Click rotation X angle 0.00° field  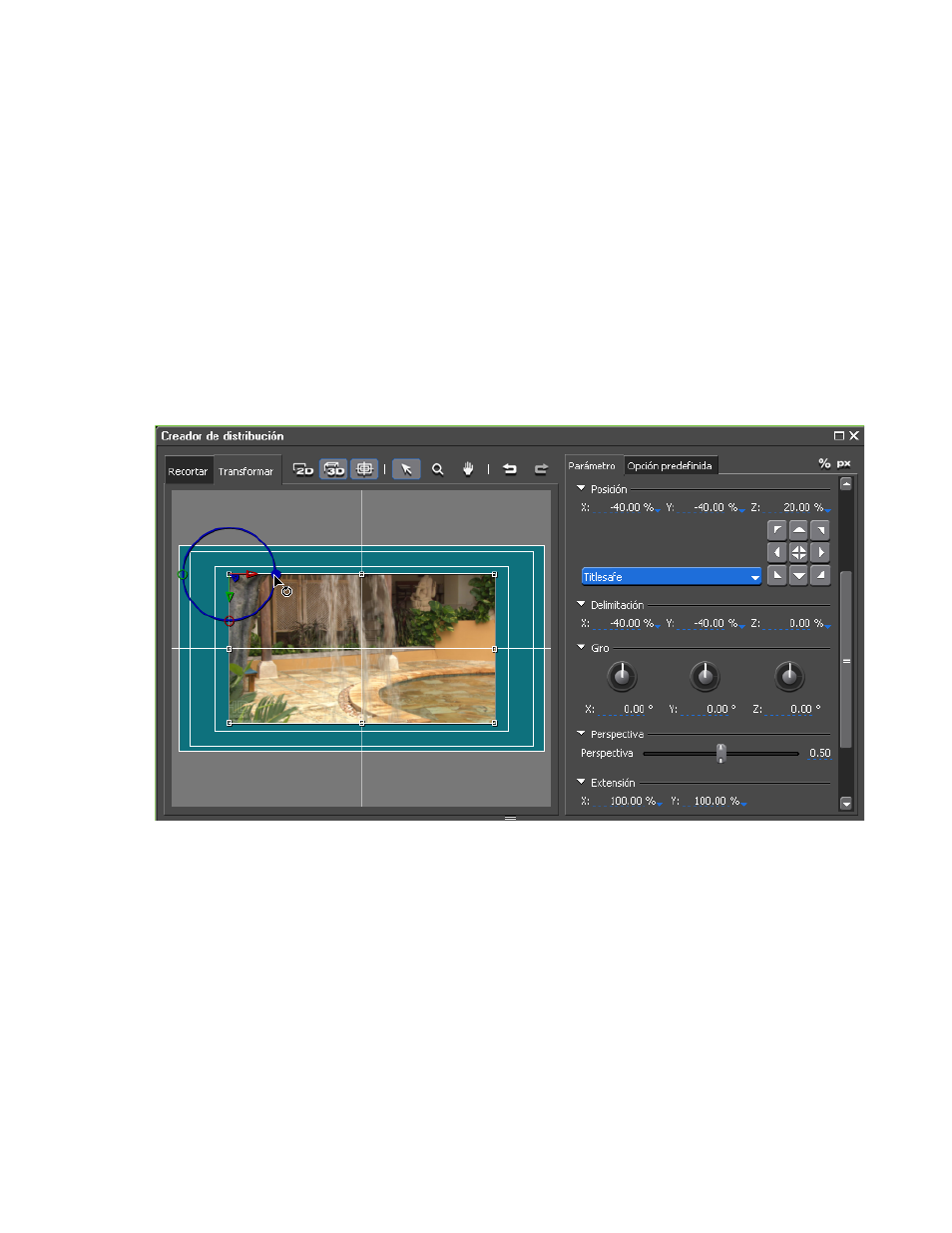click(x=628, y=709)
